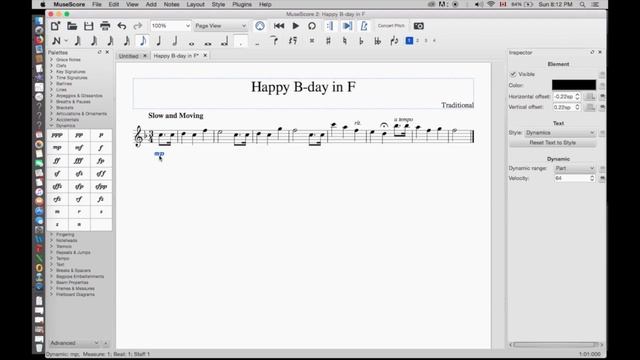This screenshot has width=640, height=360.
Task: Select voice 1 button
Action: [x=409, y=40]
